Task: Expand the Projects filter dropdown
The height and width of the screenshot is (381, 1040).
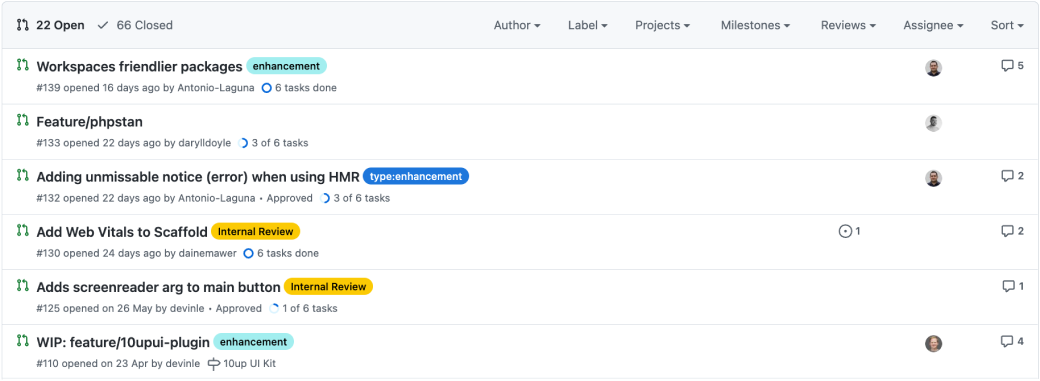Action: point(663,25)
